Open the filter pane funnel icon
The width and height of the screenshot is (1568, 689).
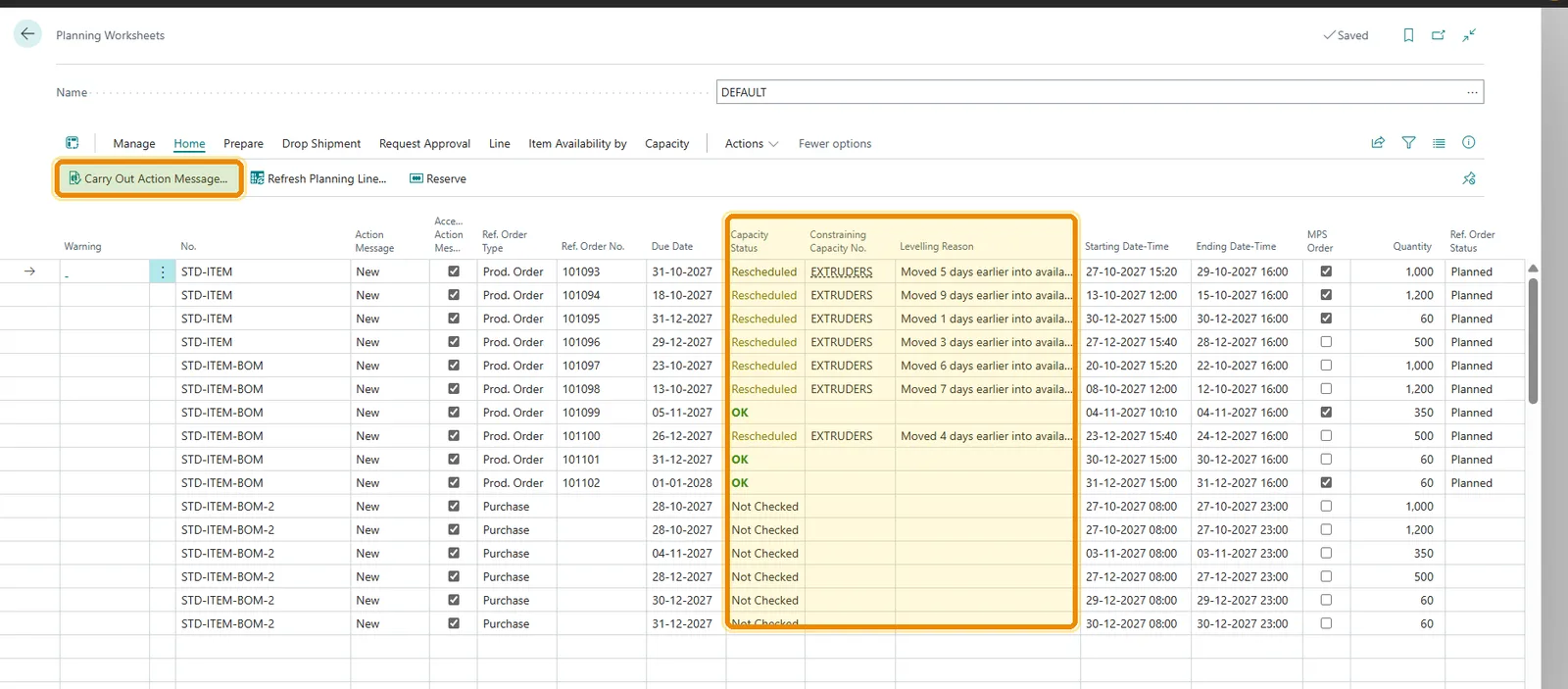pyautogui.click(x=1408, y=143)
